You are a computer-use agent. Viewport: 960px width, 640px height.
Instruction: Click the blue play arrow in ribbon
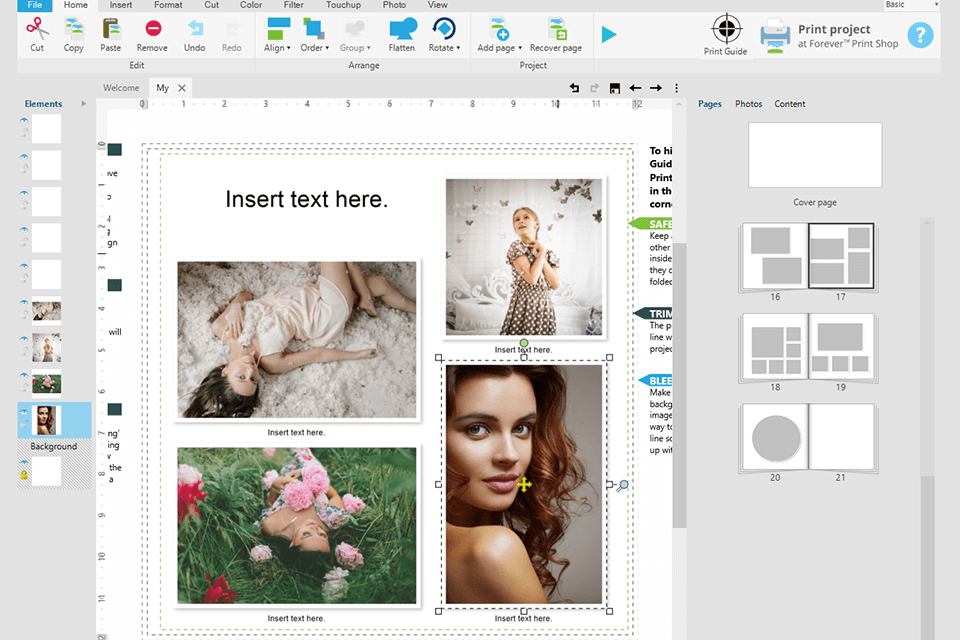(x=609, y=34)
